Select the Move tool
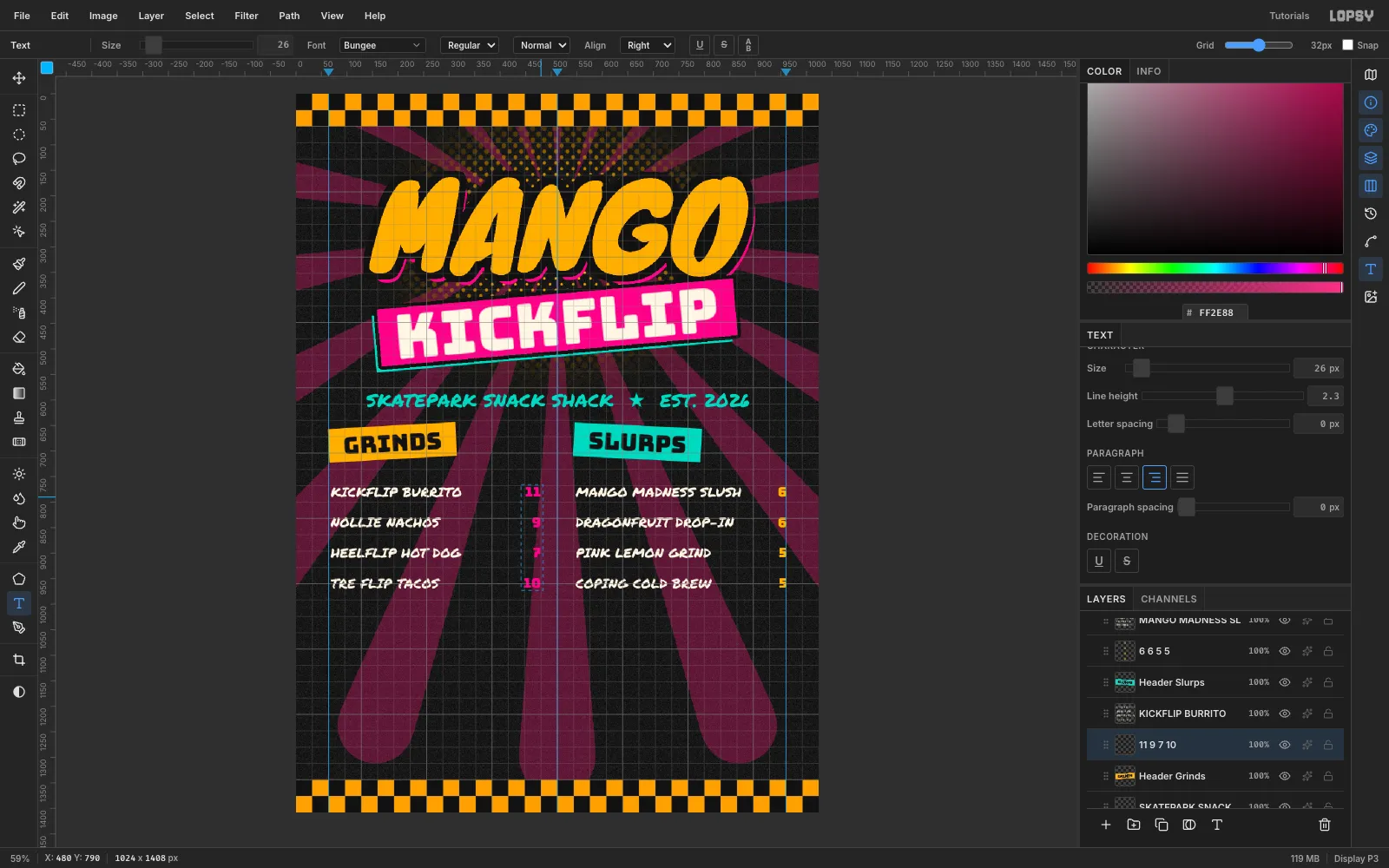The height and width of the screenshot is (868, 1389). pos(19,78)
